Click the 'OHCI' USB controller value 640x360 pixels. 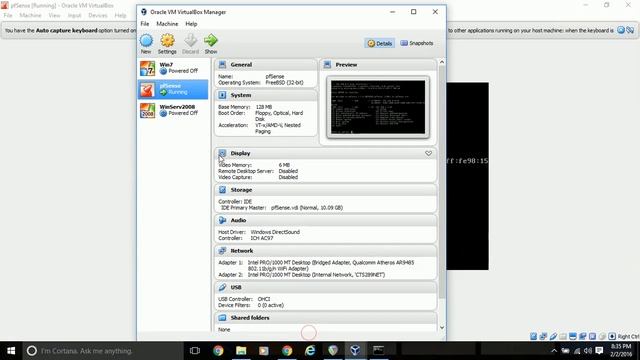click(264, 299)
